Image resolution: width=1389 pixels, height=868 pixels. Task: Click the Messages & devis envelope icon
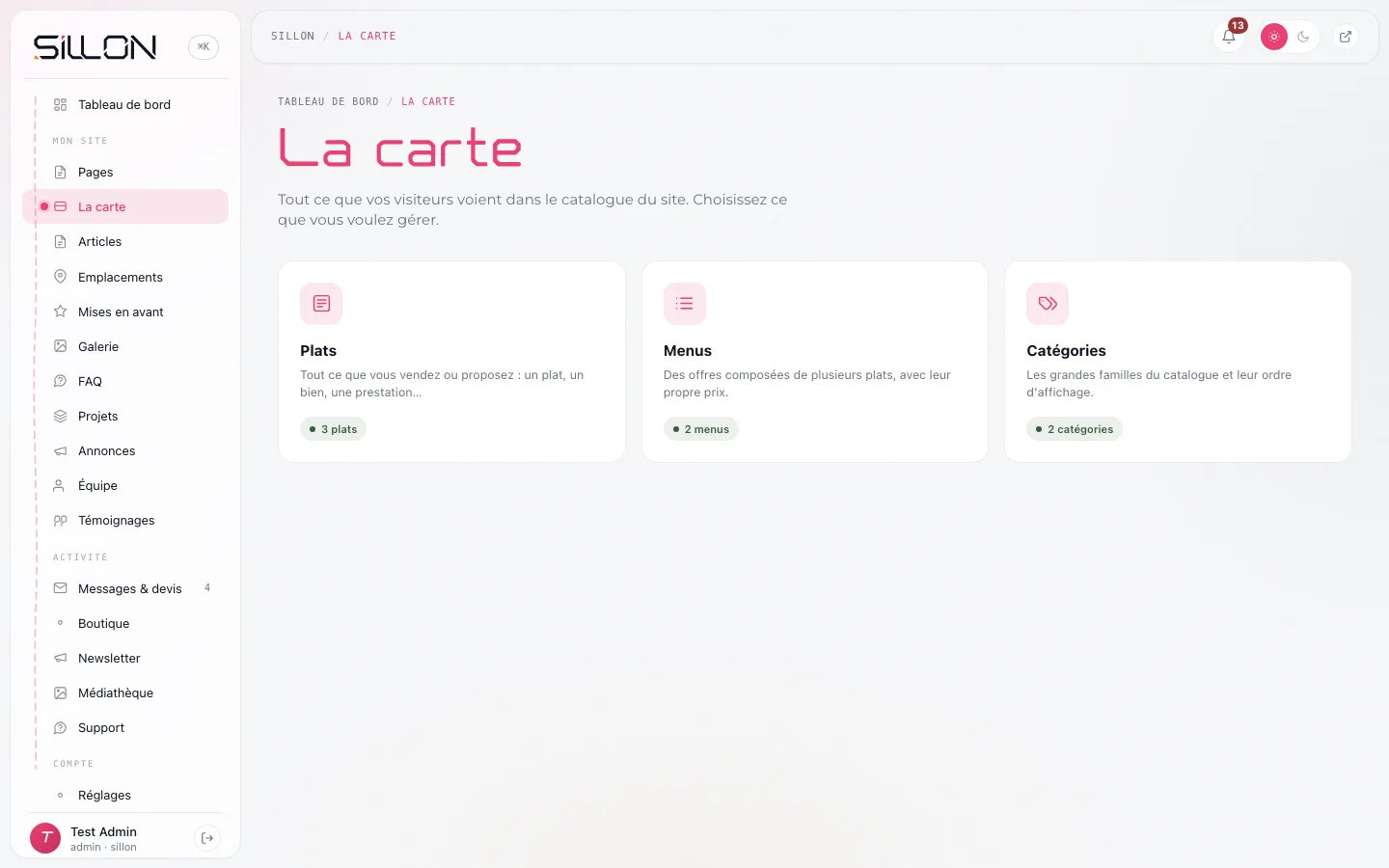click(x=60, y=588)
